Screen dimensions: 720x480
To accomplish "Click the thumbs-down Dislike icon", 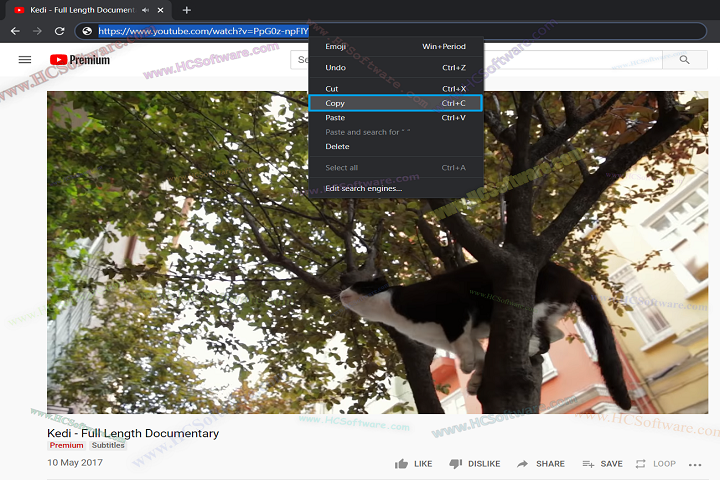I will (x=455, y=464).
